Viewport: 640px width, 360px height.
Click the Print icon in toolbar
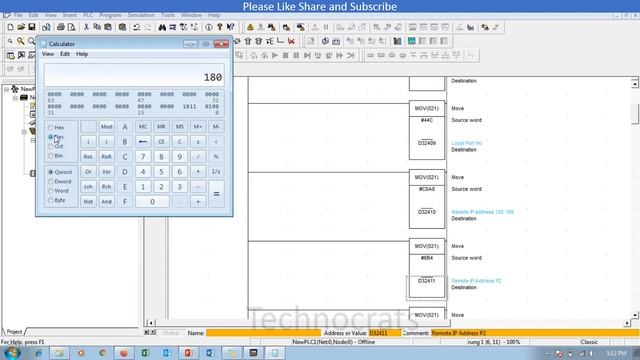pos(61,27)
